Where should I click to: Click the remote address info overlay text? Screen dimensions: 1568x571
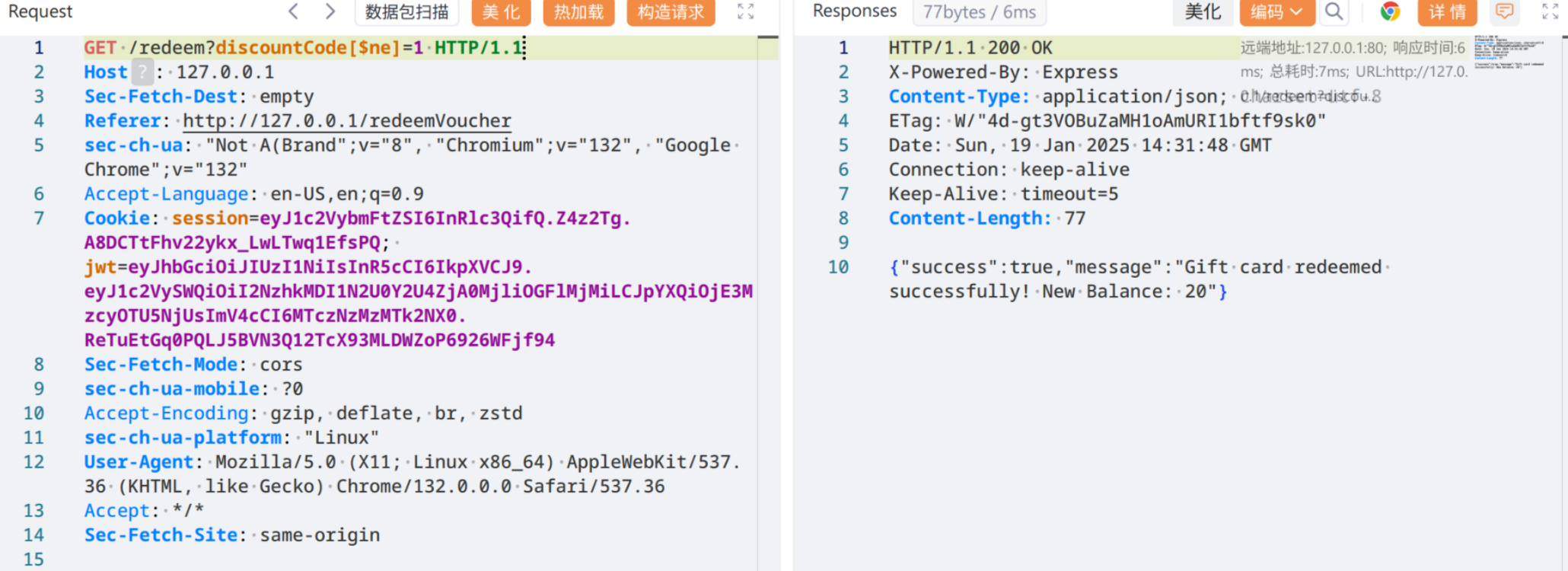coord(1354,72)
